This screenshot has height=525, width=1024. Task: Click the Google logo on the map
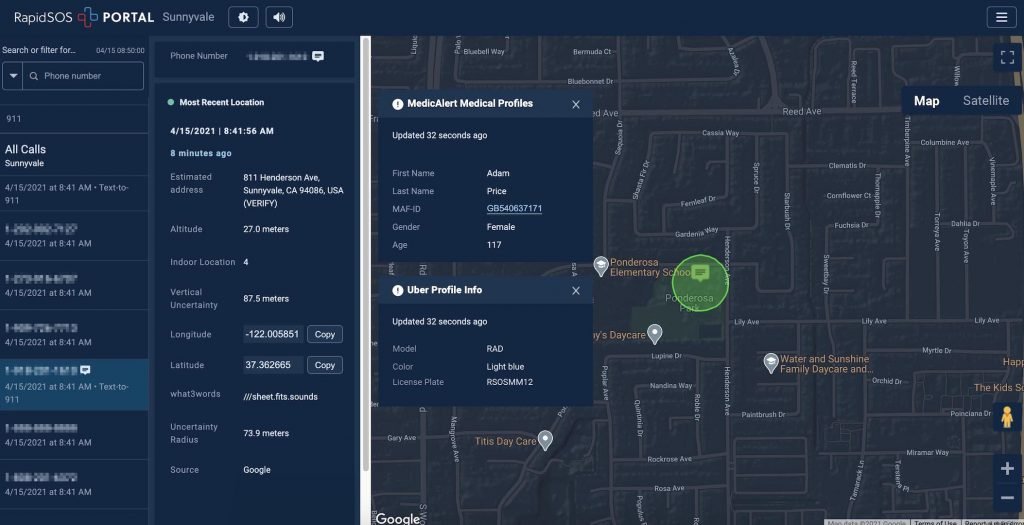(x=398, y=518)
